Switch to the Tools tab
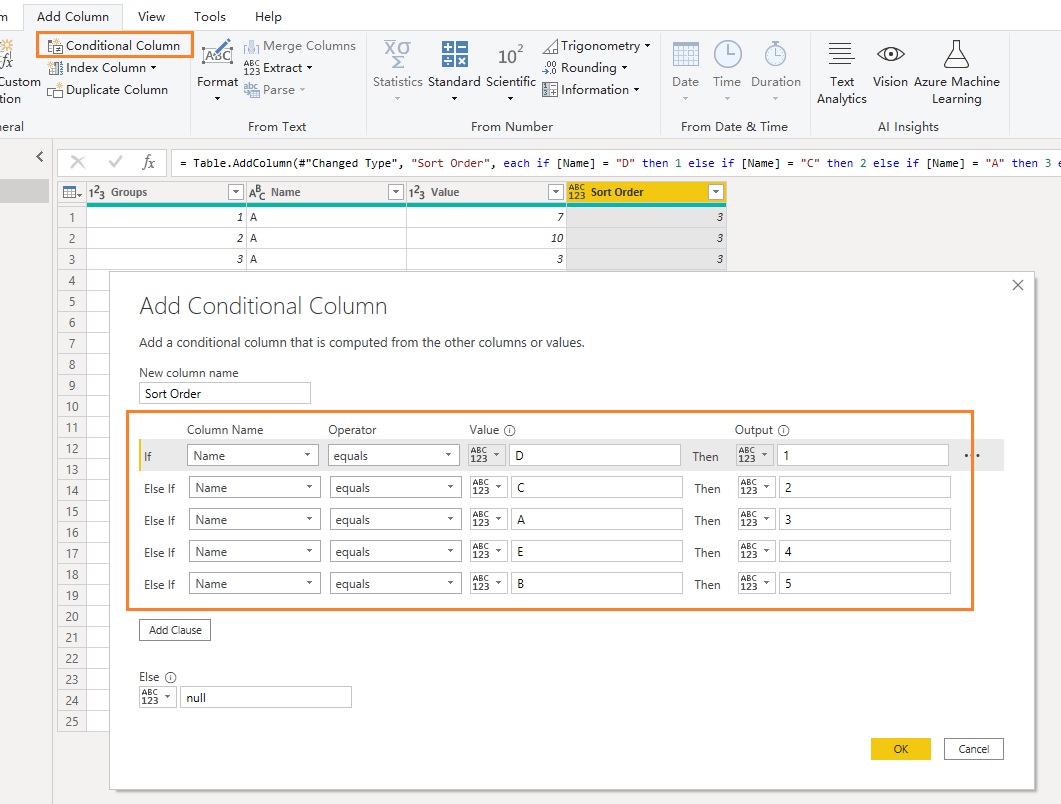 (209, 16)
